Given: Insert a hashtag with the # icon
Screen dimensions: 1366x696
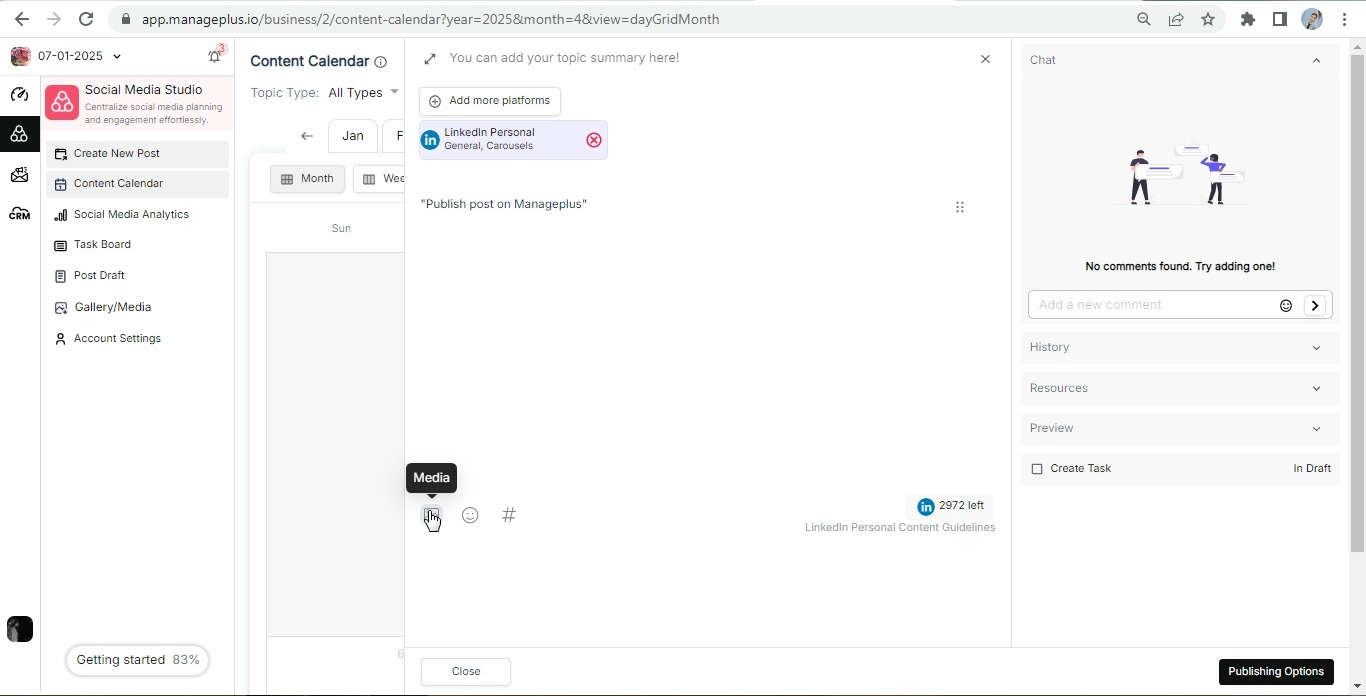Looking at the screenshot, I should click(x=509, y=515).
